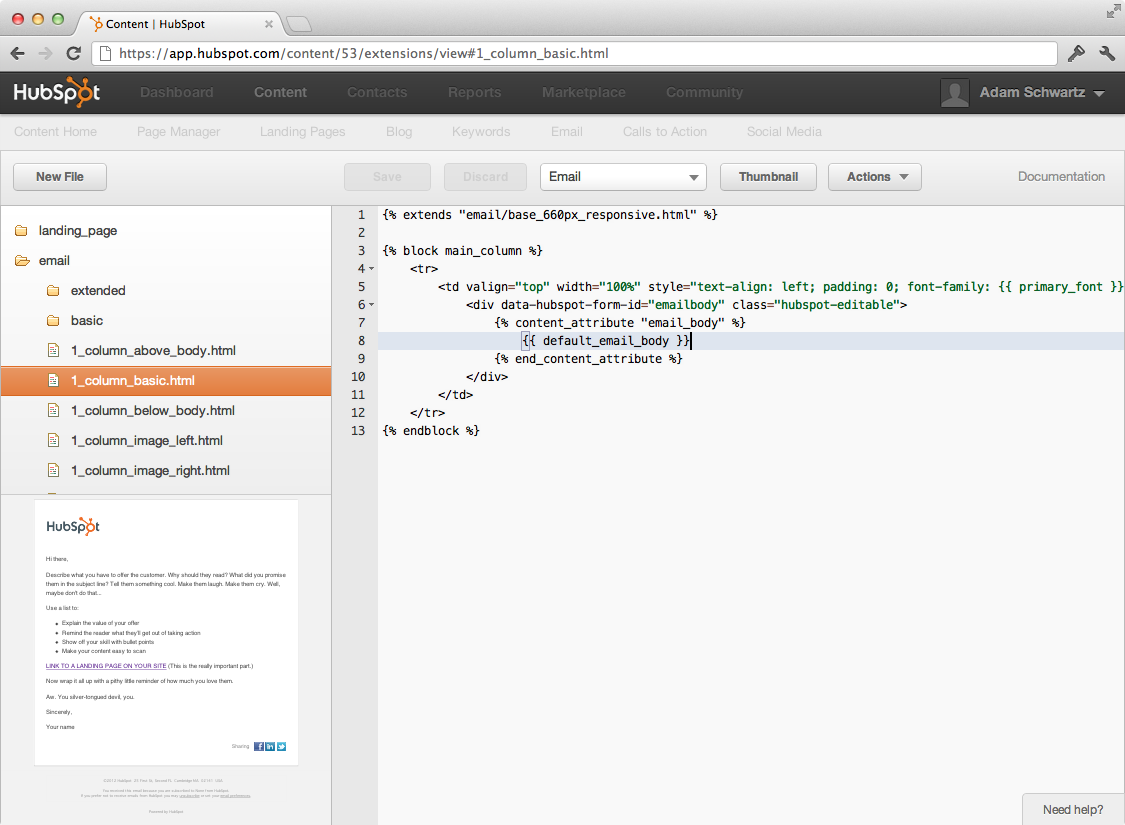Image resolution: width=1125 pixels, height=825 pixels.
Task: Click the basic folder icon
Action: pyautogui.click(x=53, y=321)
